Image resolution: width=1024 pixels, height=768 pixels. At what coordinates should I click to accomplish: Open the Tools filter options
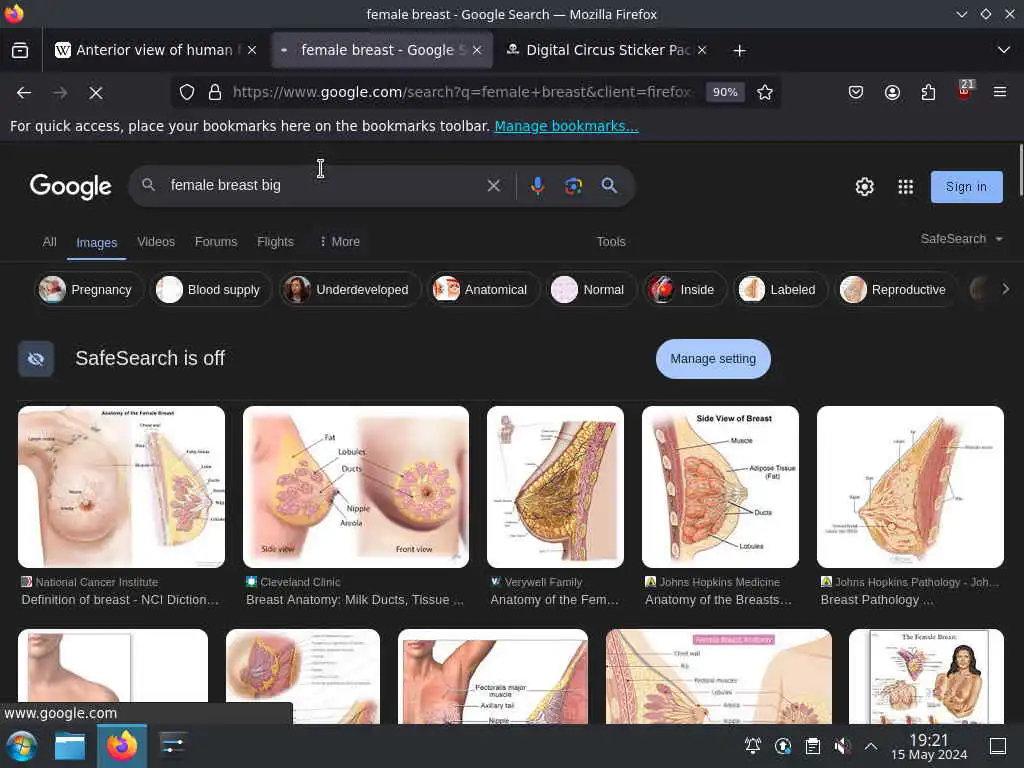(611, 242)
